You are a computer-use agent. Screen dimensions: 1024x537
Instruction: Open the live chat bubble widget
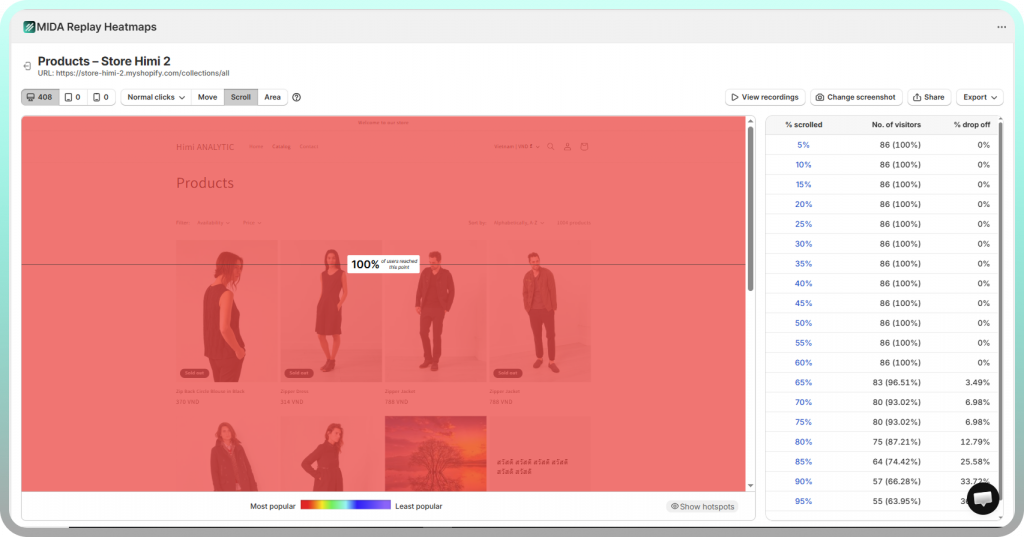click(983, 498)
